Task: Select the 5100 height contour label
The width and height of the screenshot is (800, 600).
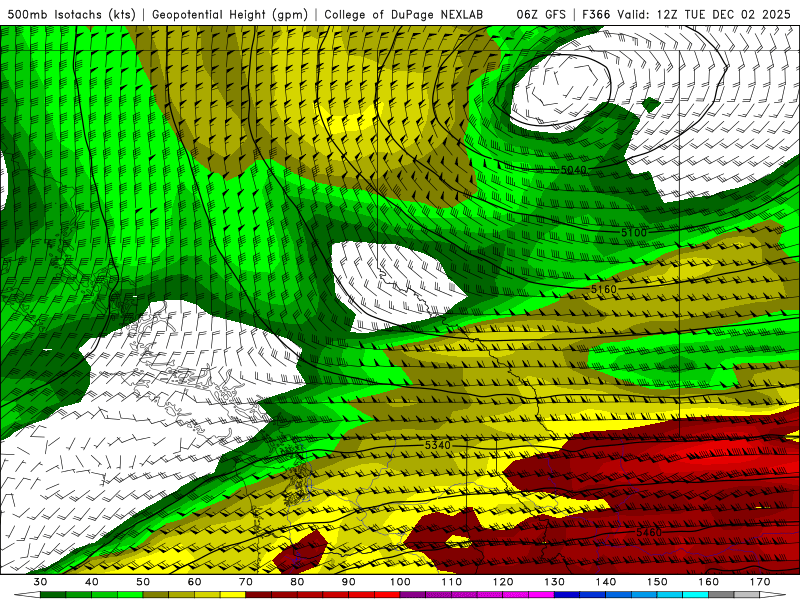Action: pyautogui.click(x=634, y=233)
